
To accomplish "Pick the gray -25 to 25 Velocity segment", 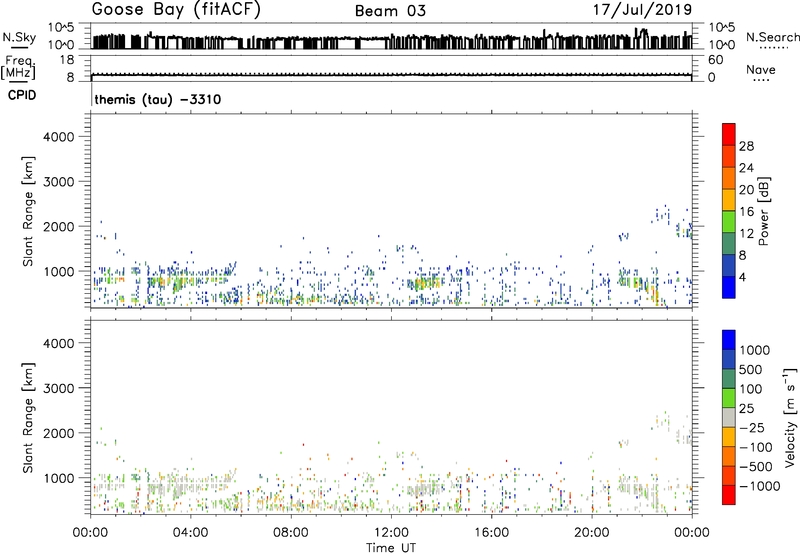I will tap(729, 418).
